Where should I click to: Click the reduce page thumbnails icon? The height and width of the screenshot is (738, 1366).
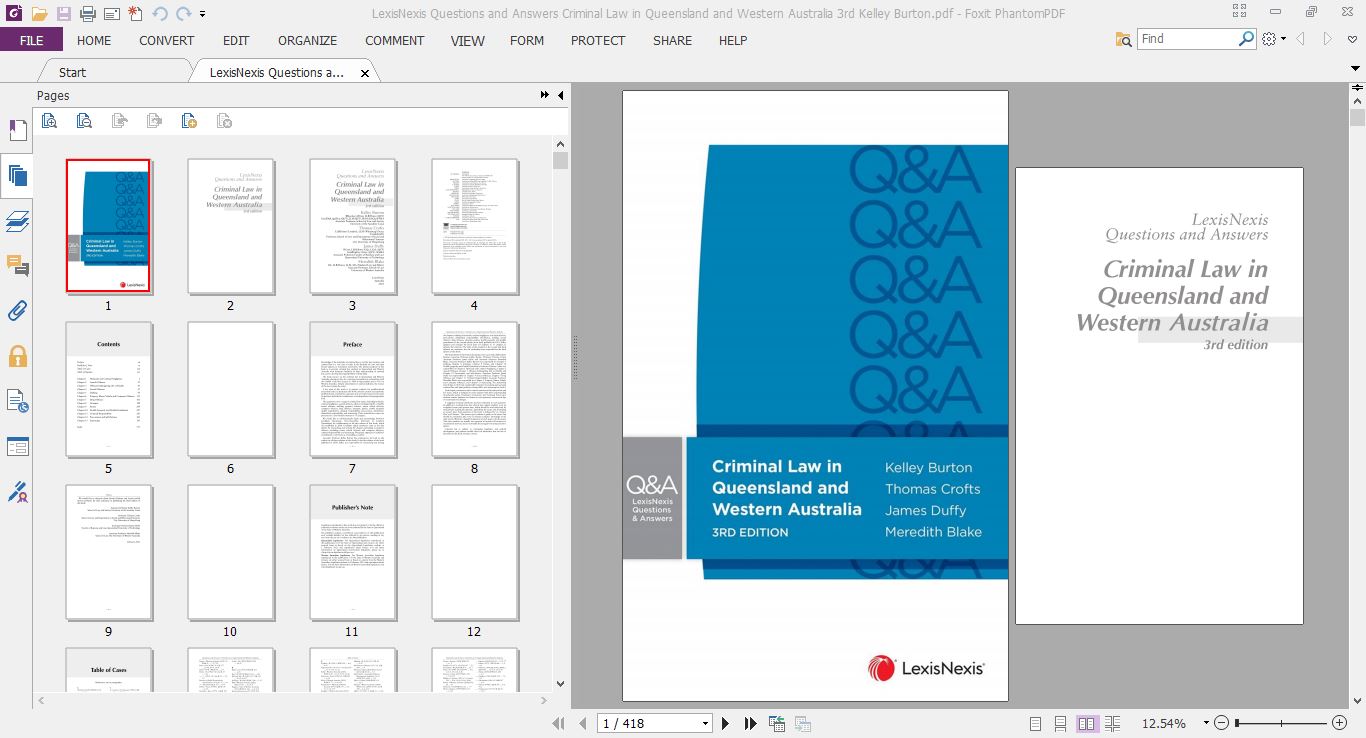[x=84, y=121]
